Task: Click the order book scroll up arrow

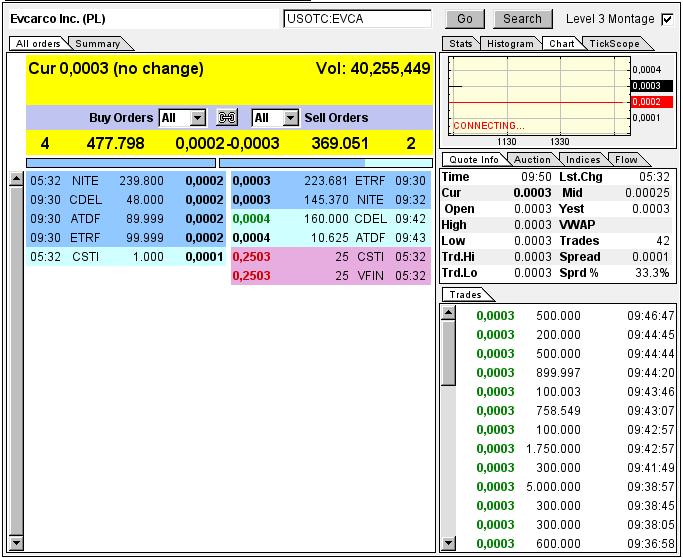Action: coord(16,179)
